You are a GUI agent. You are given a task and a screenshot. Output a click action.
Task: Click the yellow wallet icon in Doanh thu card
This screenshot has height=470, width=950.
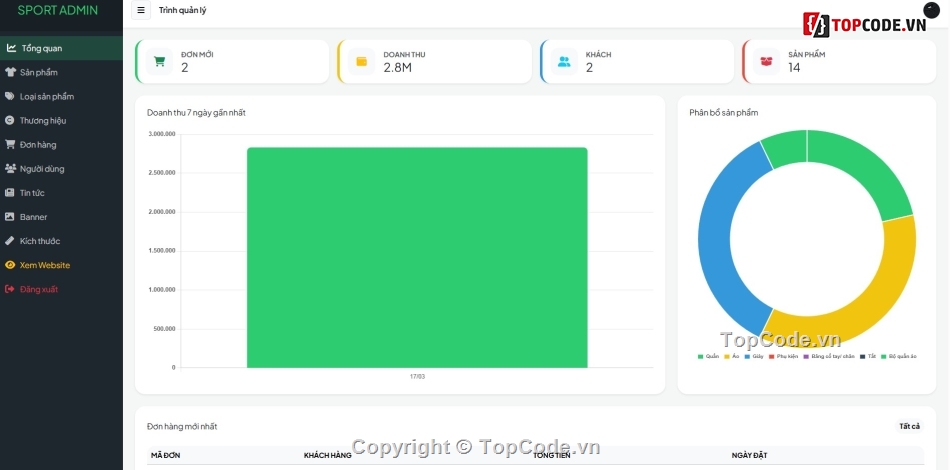point(362,61)
